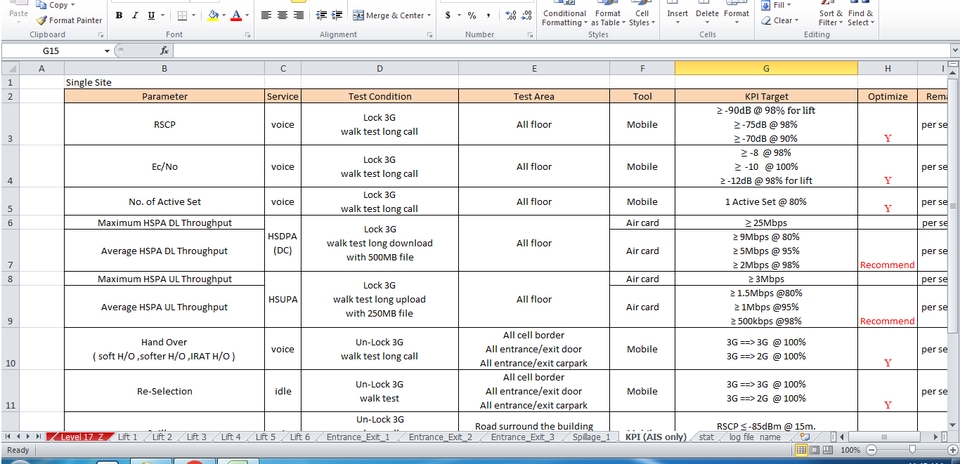Switch to Lift 4 sheet tab
Image resolution: width=960 pixels, height=464 pixels.
[231, 436]
